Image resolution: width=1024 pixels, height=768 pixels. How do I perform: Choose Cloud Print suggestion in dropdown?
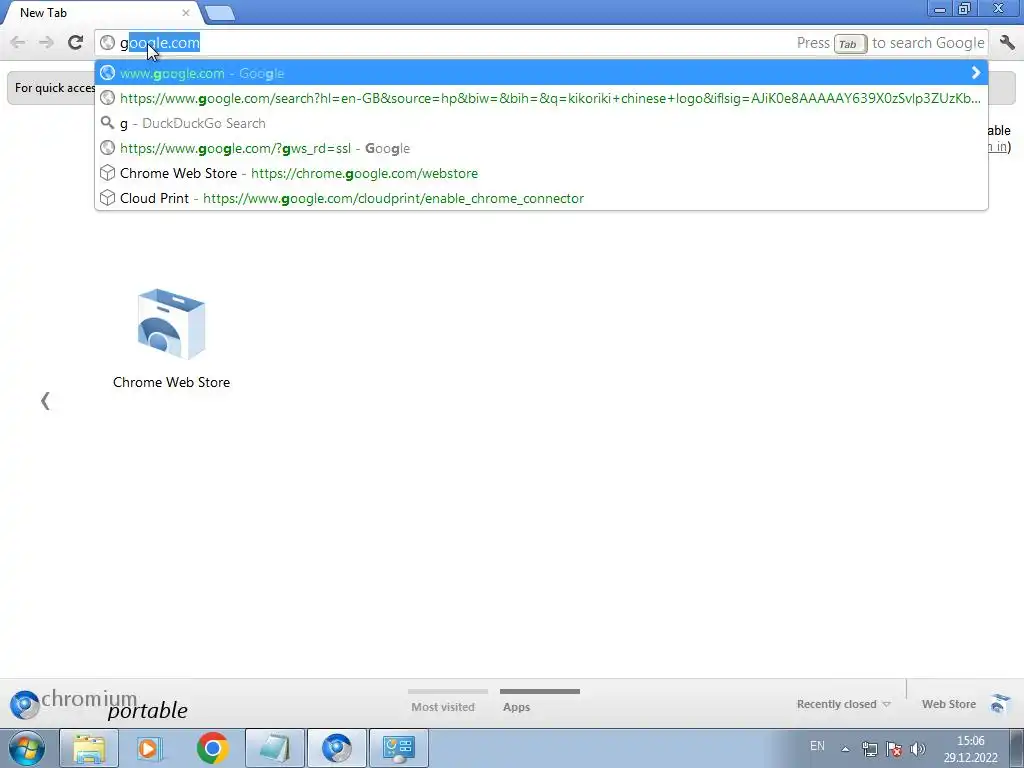coord(541,198)
